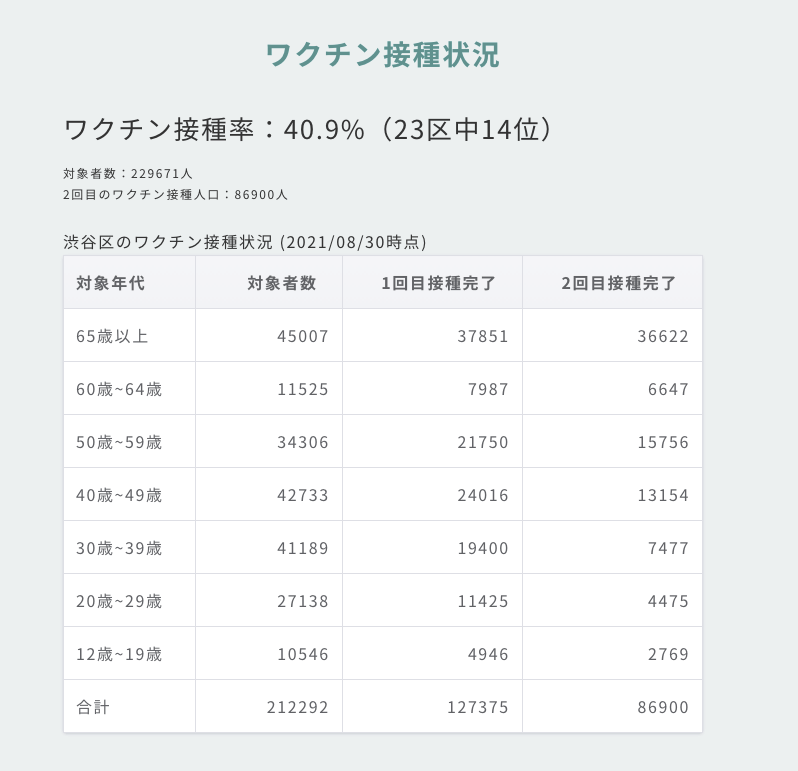798x771 pixels.
Task: Click the 2回目のワクチン接種人口 86900人 line
Action: click(x=175, y=194)
